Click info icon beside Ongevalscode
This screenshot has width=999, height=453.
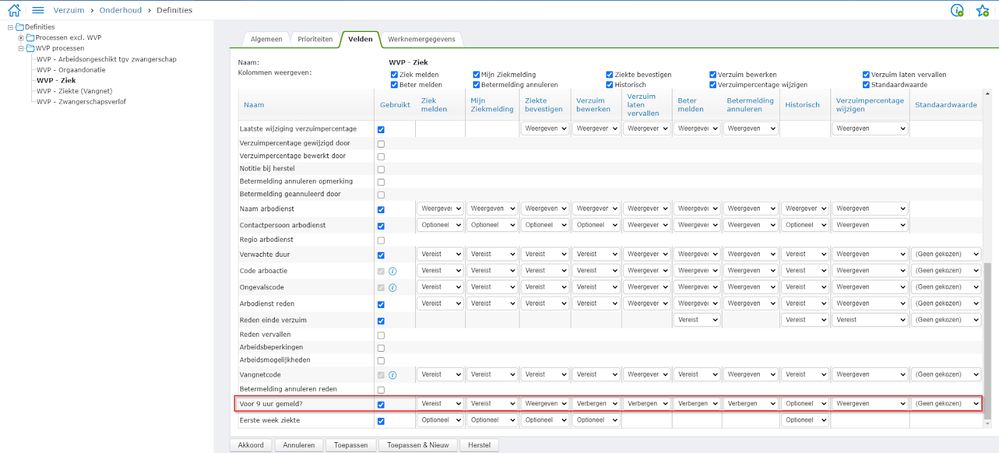[393, 288]
